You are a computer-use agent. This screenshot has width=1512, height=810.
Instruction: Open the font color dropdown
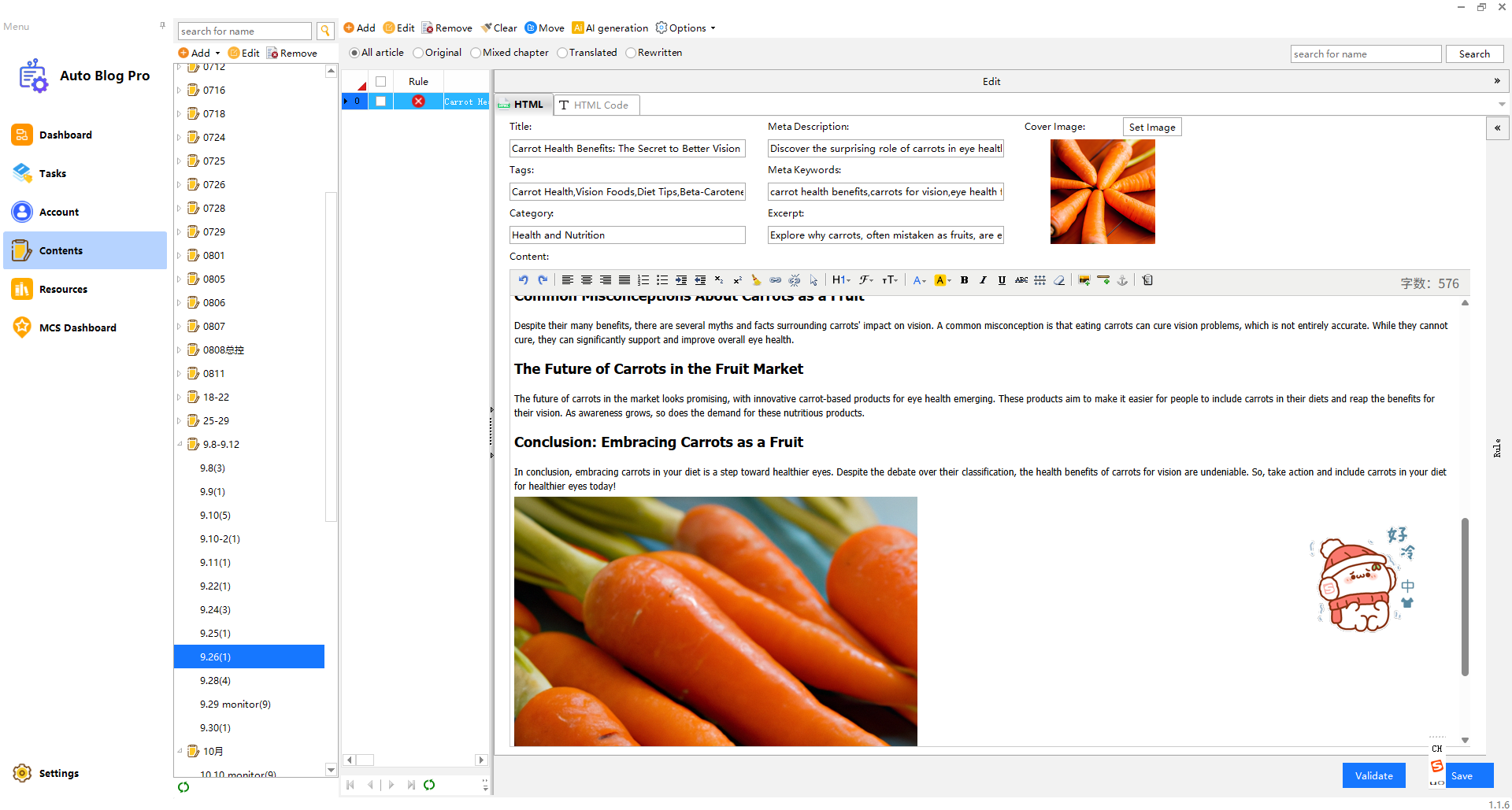click(919, 280)
